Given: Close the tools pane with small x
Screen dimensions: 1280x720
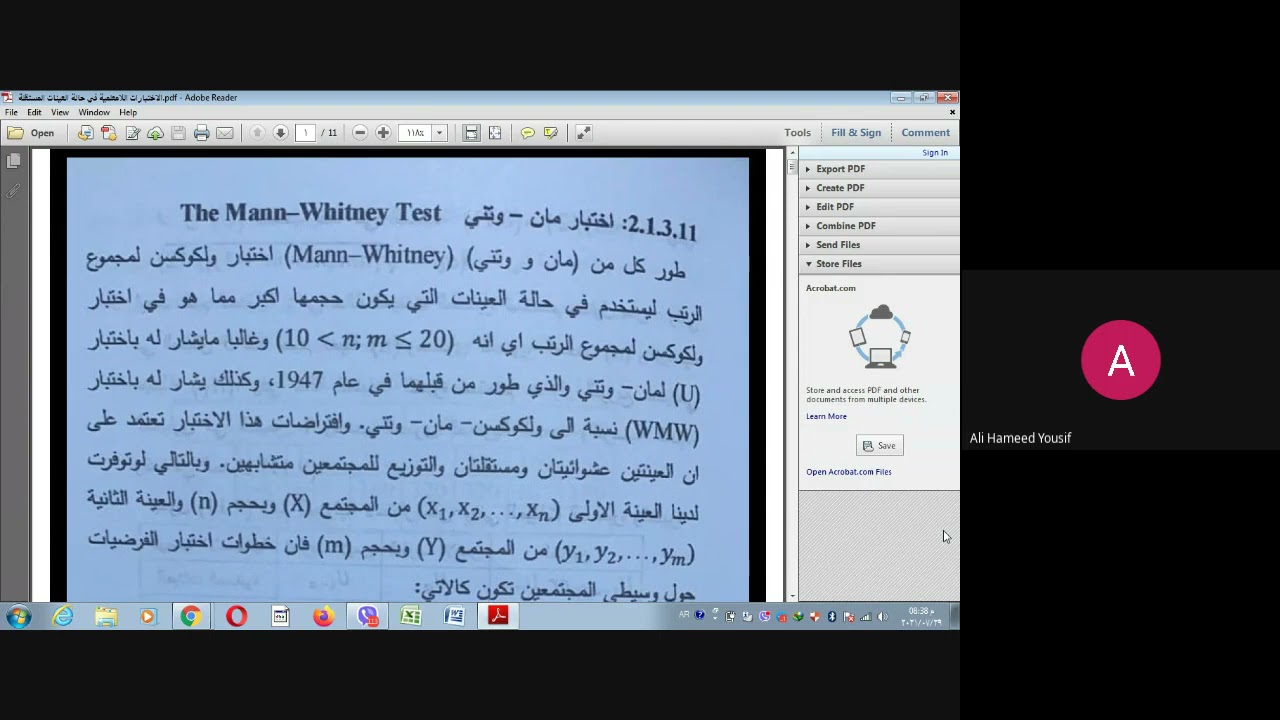Looking at the screenshot, I should pyautogui.click(x=952, y=112).
